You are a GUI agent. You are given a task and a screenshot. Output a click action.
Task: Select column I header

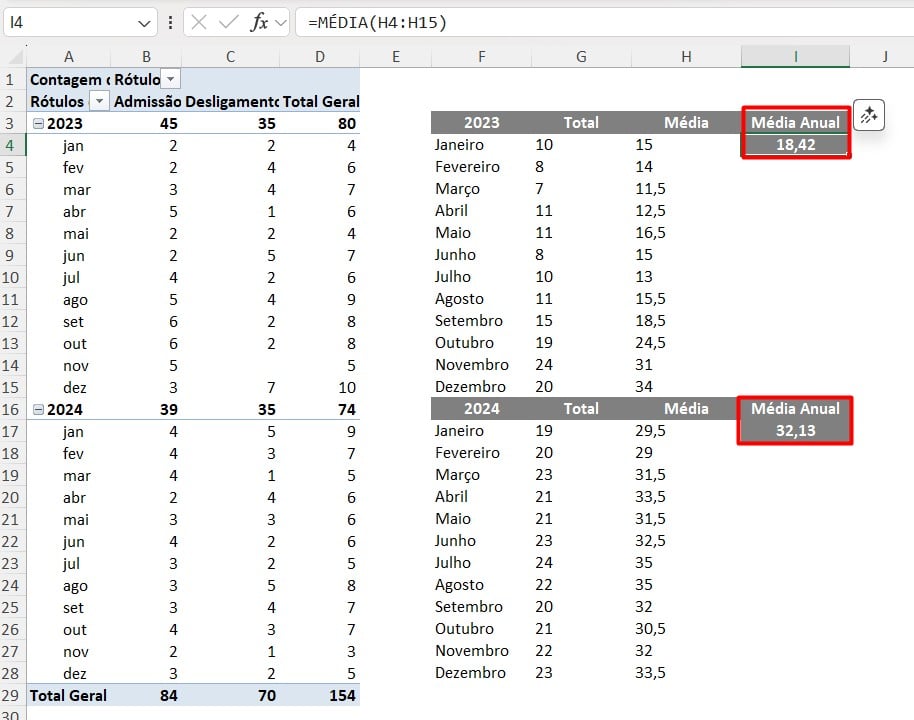(795, 57)
